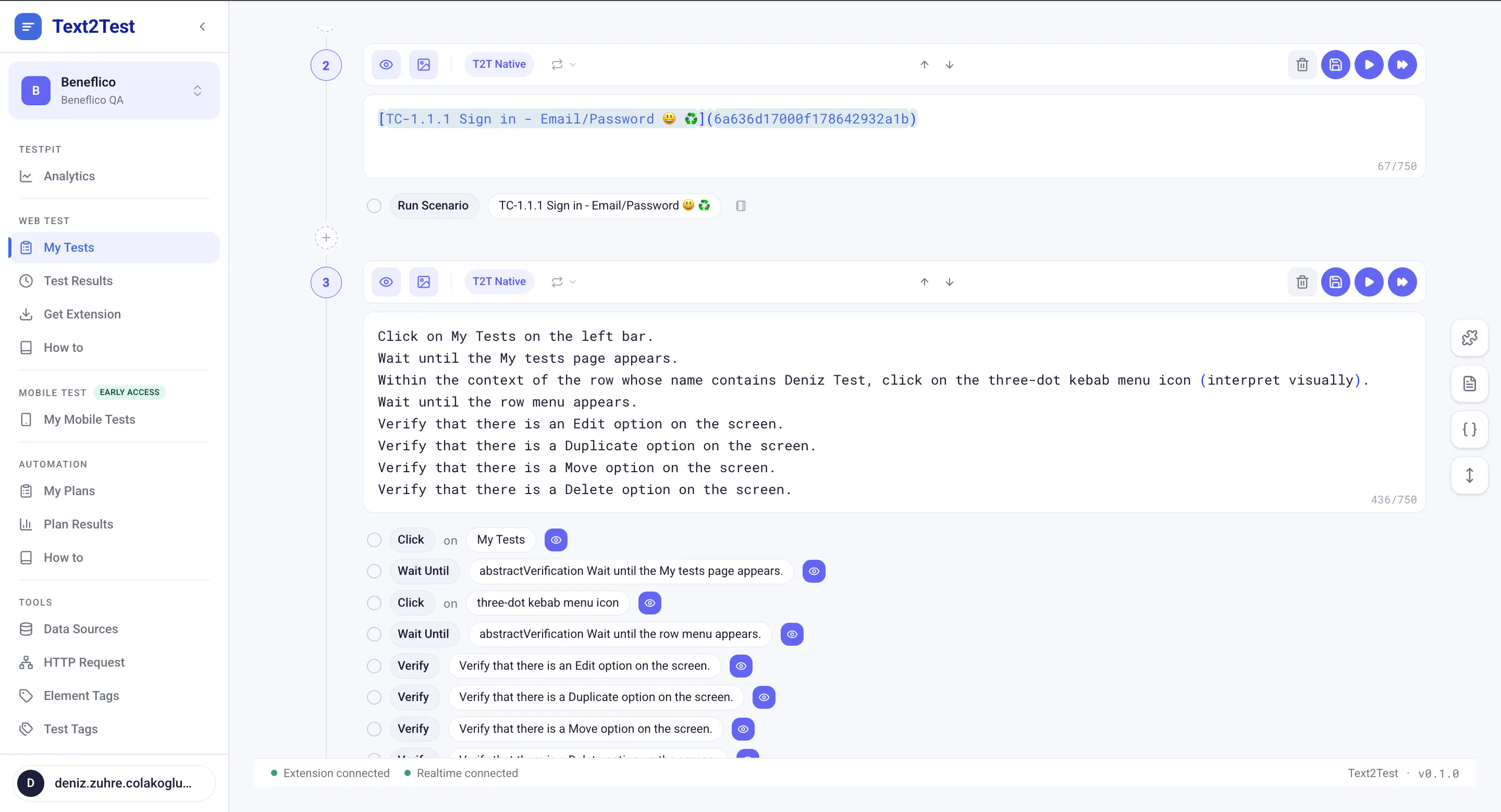
Task: Run step 2 with the play button
Action: pyautogui.click(x=1369, y=65)
